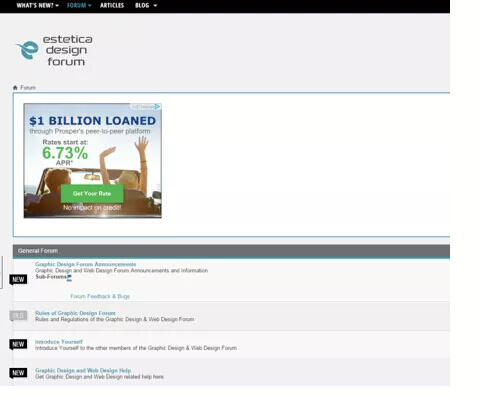
Task: Click the $1 Billion Loaned ad banner
Action: click(93, 161)
